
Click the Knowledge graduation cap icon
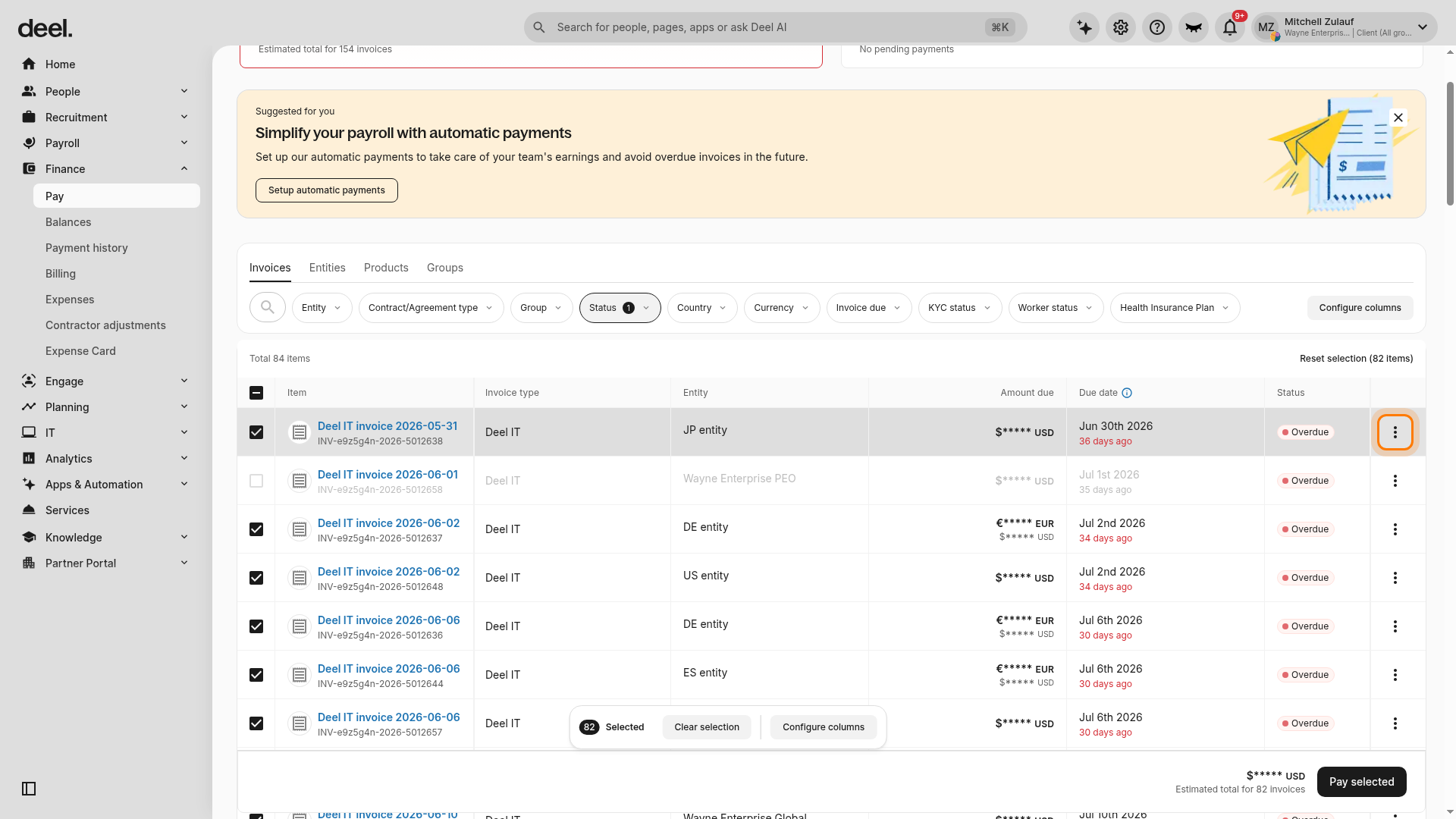(x=29, y=538)
